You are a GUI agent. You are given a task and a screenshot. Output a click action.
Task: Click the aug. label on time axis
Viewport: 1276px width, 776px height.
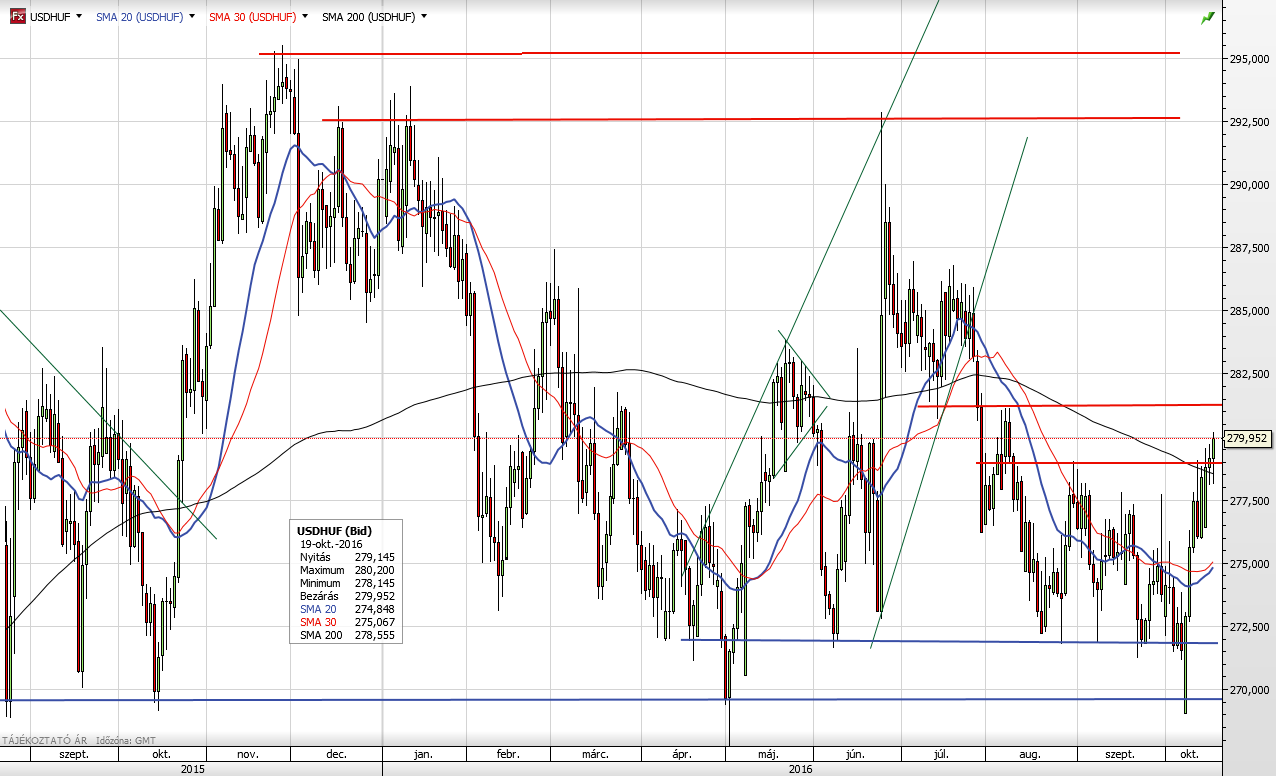tap(1031, 753)
